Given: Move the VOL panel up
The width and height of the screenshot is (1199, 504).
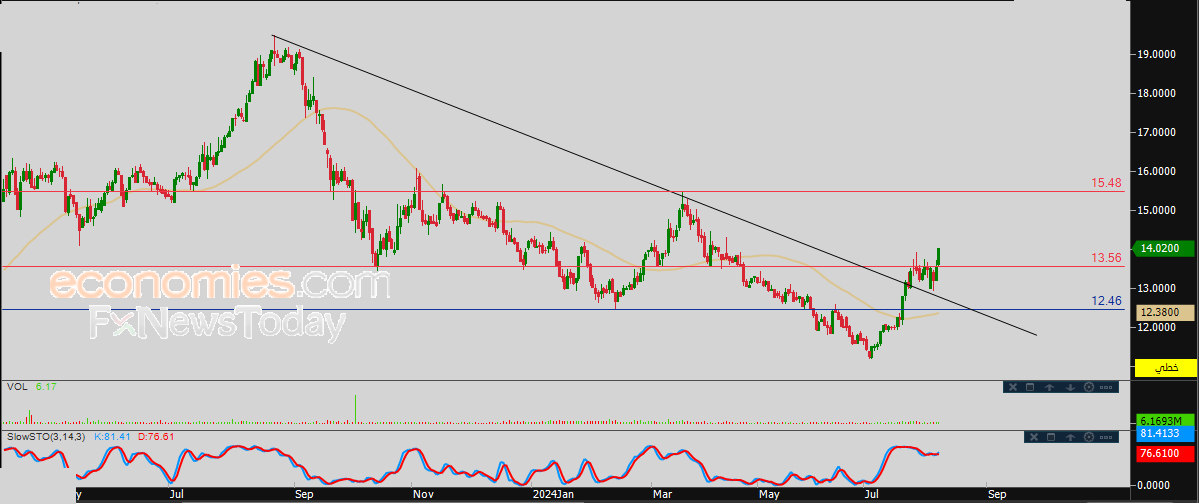Looking at the screenshot, I should 1049,387.
